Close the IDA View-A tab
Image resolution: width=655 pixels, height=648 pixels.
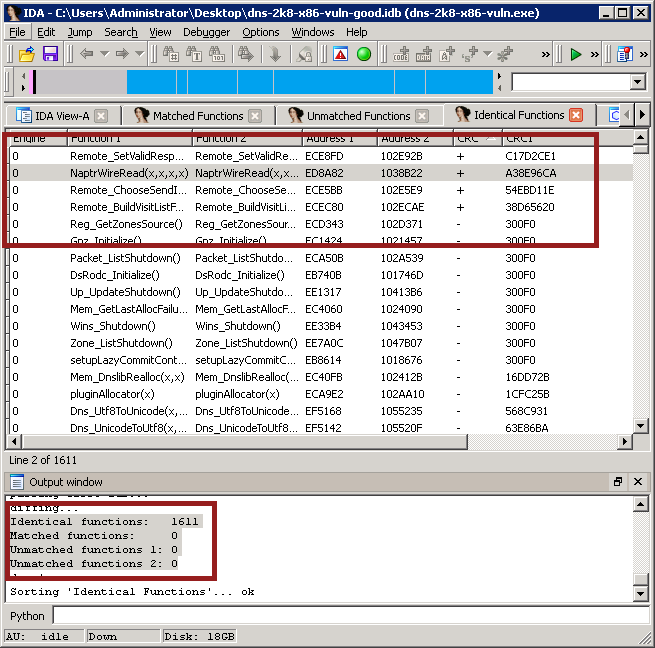point(101,116)
